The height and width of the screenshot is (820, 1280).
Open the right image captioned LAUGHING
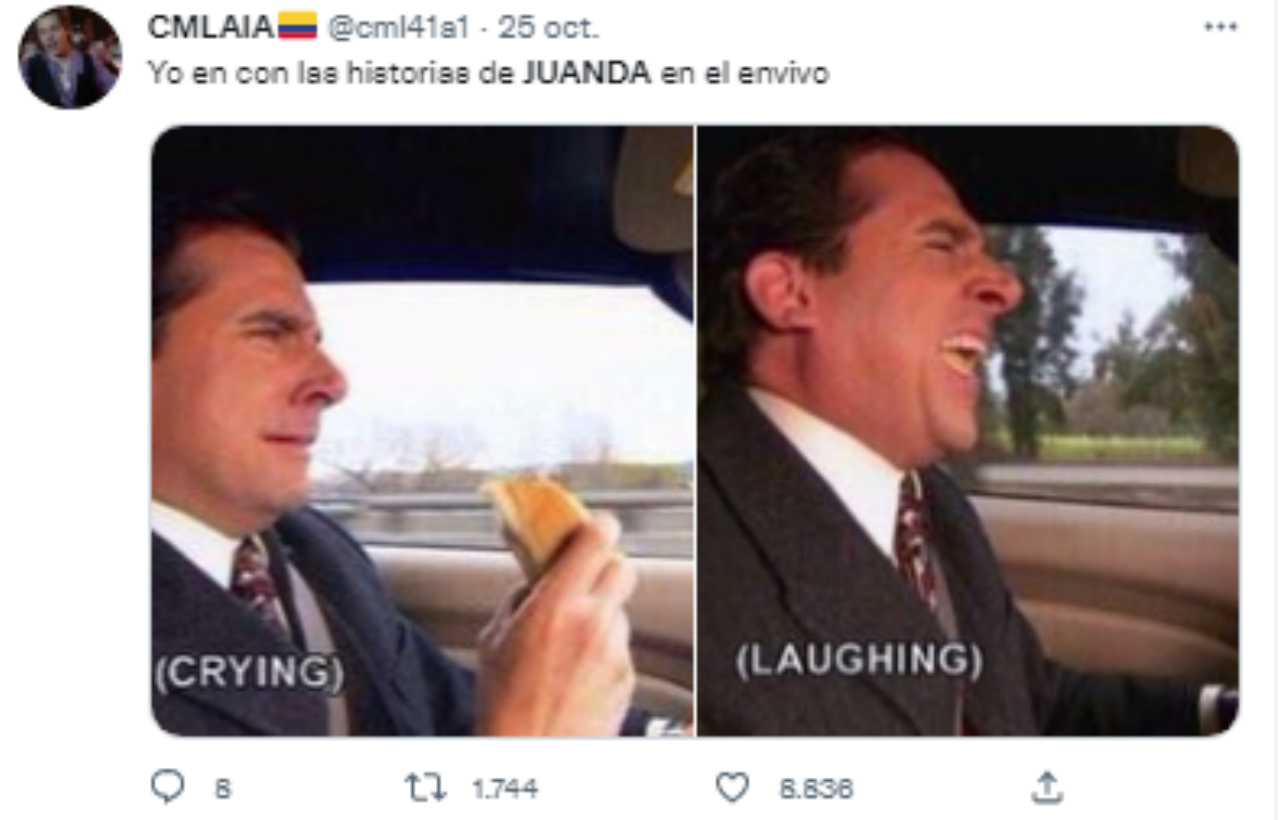(x=968, y=431)
